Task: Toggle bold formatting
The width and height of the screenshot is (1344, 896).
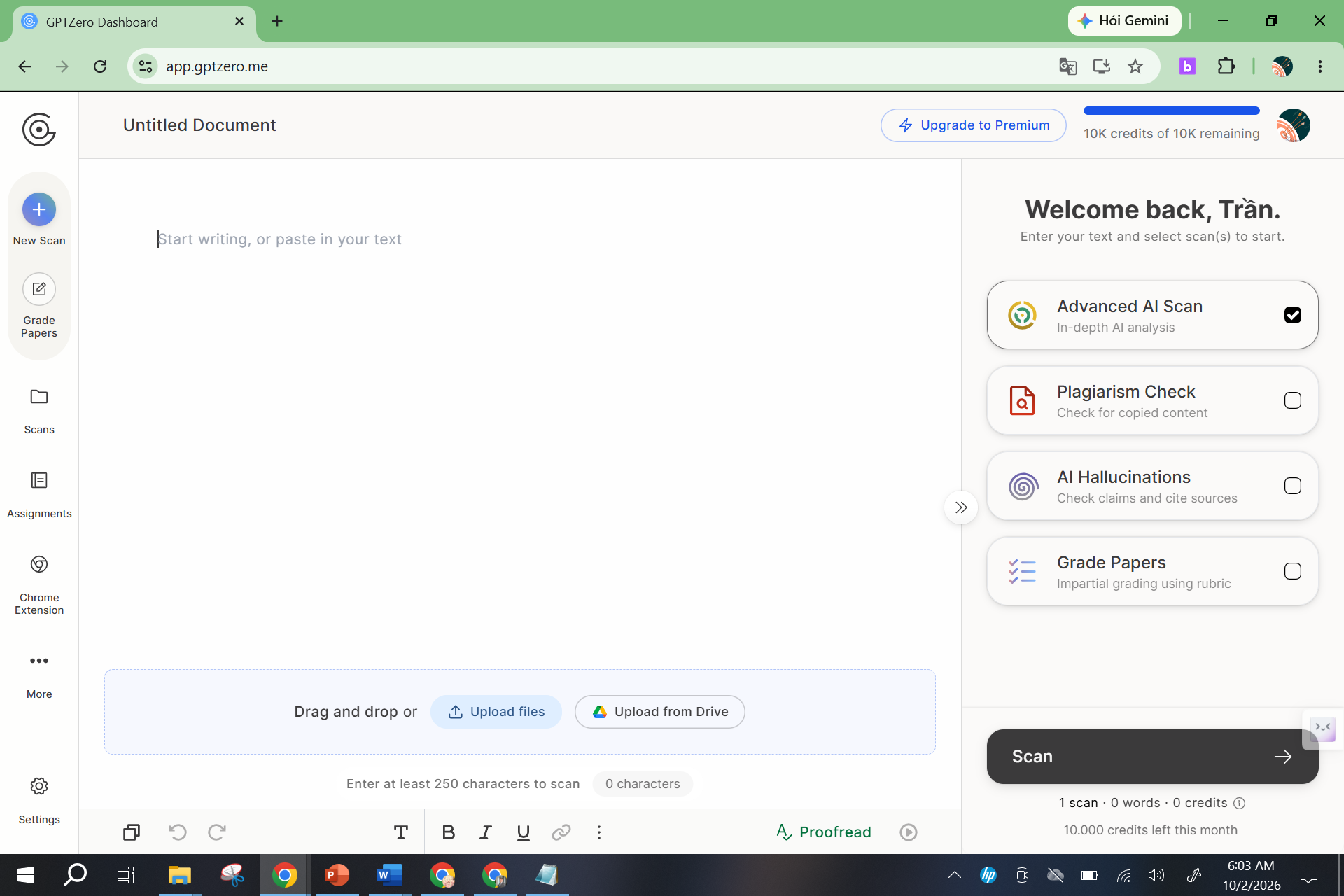Action: (x=449, y=832)
